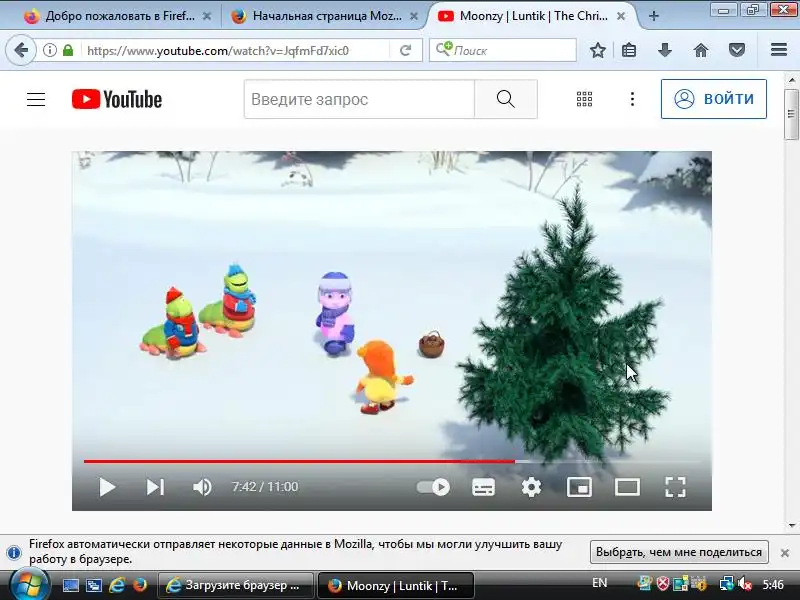
Task: Open a new tab with plus
Action: pyautogui.click(x=654, y=16)
